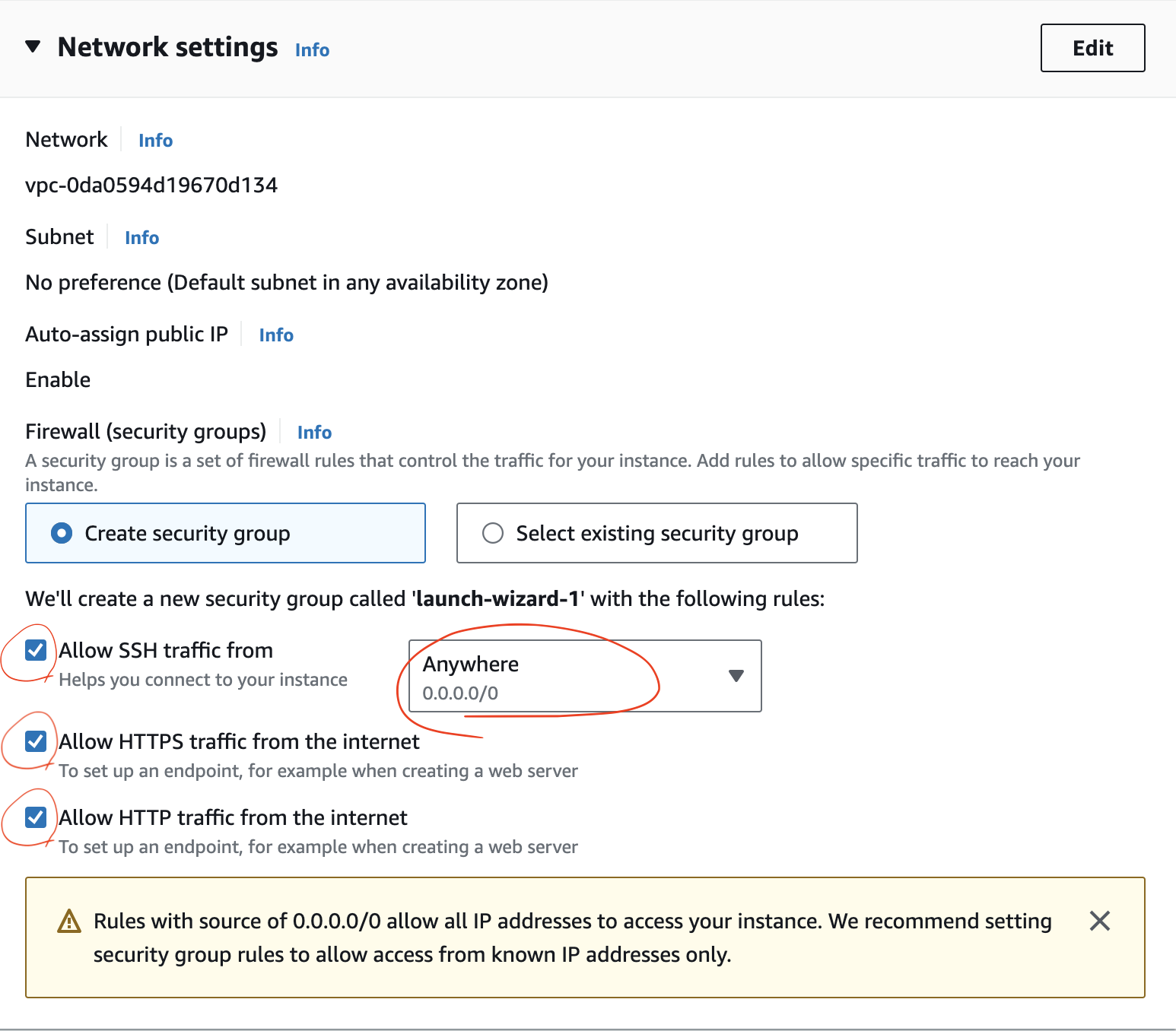Screen dimensions: 1176x1031
Task: Disable Allow HTTP traffic from the internet
Action: coord(36,817)
